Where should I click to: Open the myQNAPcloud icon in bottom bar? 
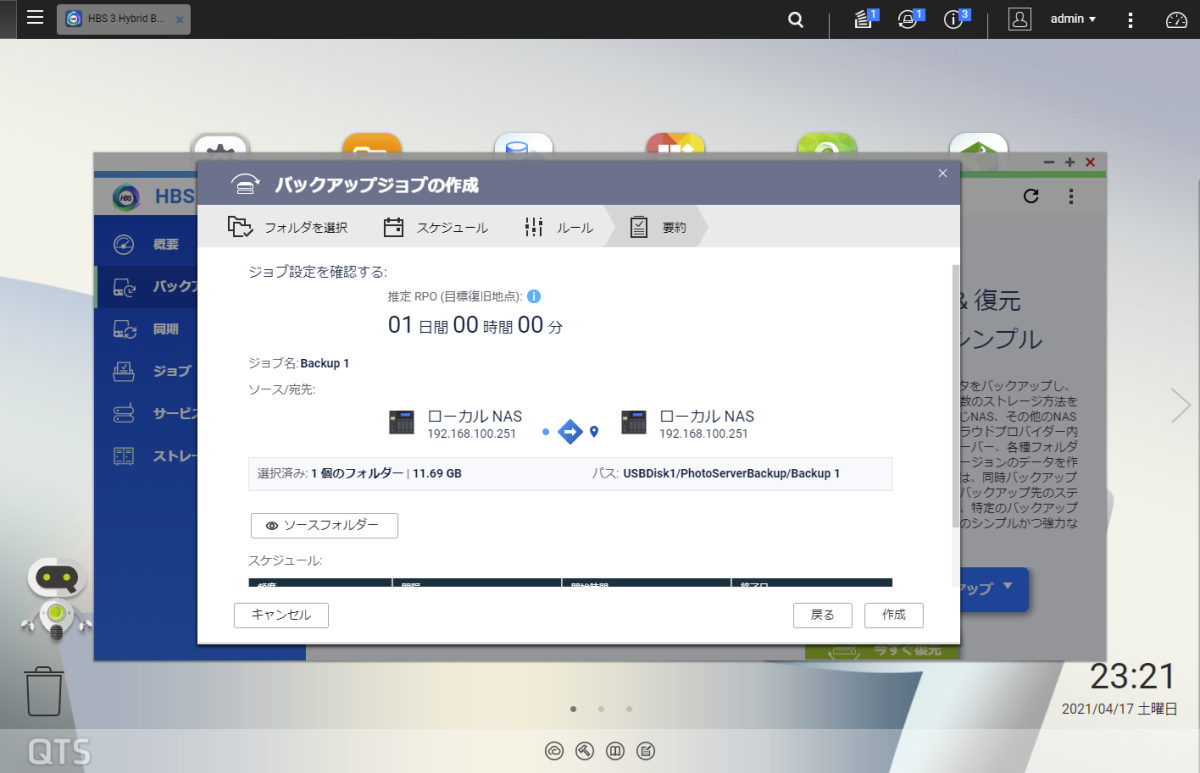(554, 751)
